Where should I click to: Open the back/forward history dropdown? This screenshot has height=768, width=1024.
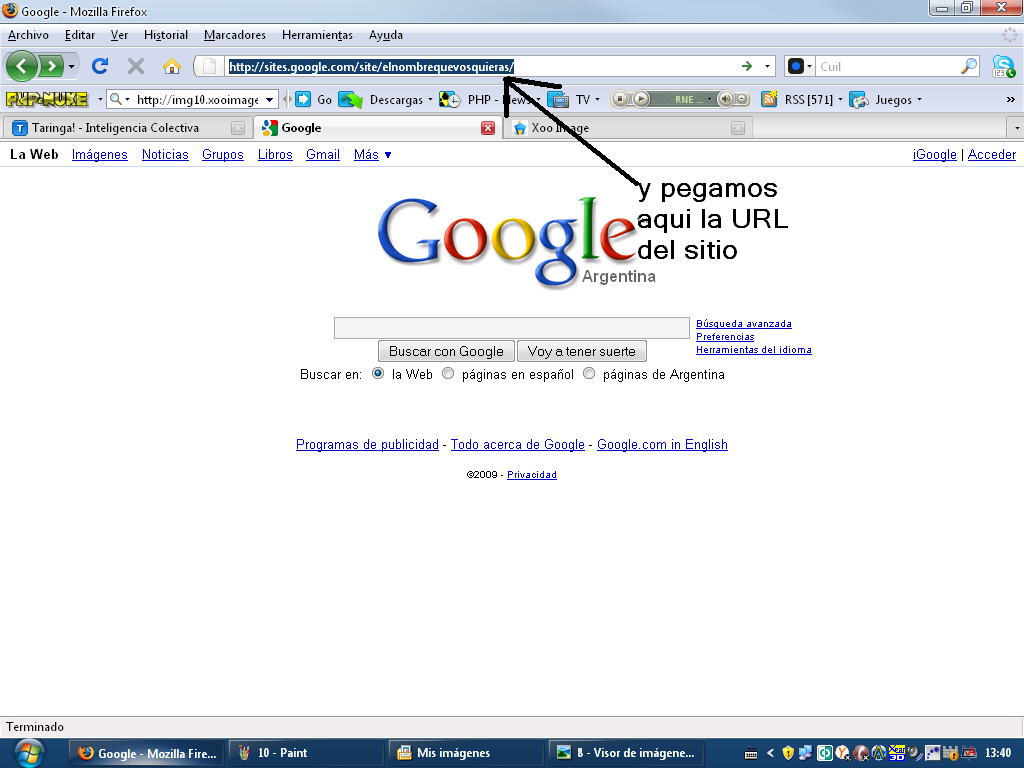point(71,67)
